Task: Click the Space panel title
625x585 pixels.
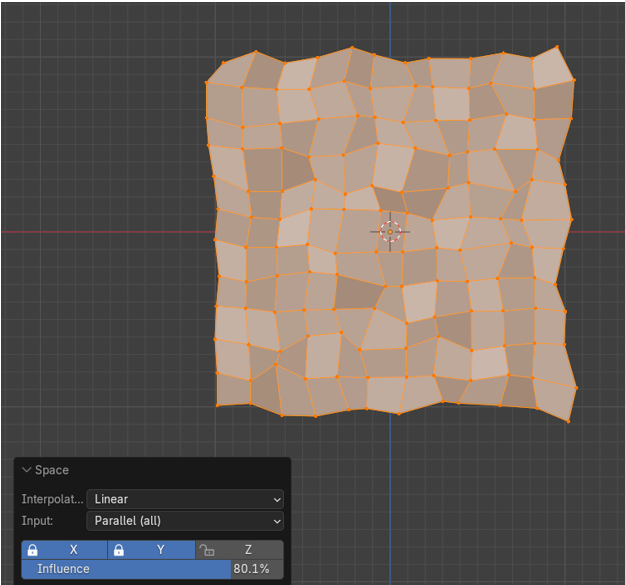Action: point(52,470)
